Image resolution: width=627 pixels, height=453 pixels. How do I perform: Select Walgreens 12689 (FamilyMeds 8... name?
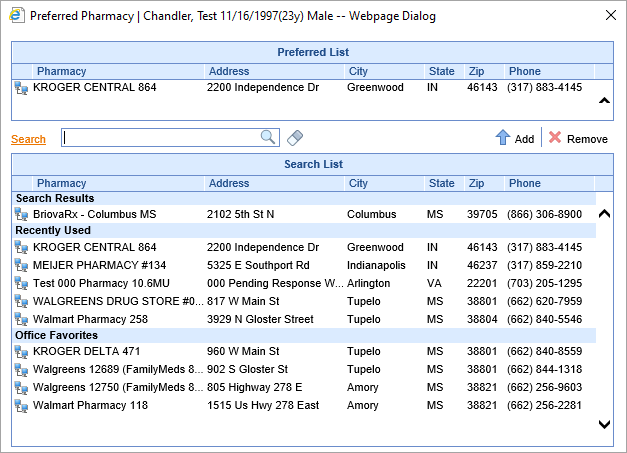(118, 369)
